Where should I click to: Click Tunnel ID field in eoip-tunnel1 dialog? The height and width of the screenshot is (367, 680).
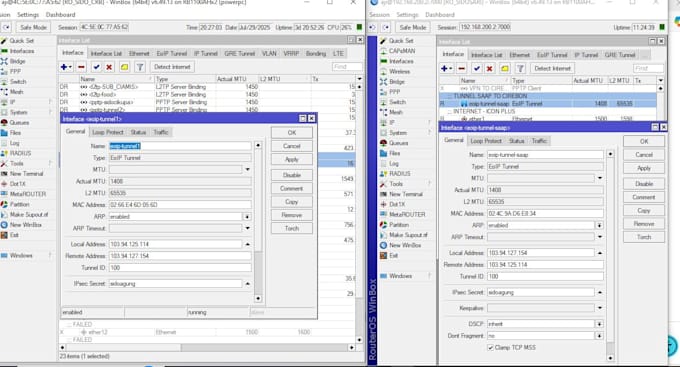point(180,268)
